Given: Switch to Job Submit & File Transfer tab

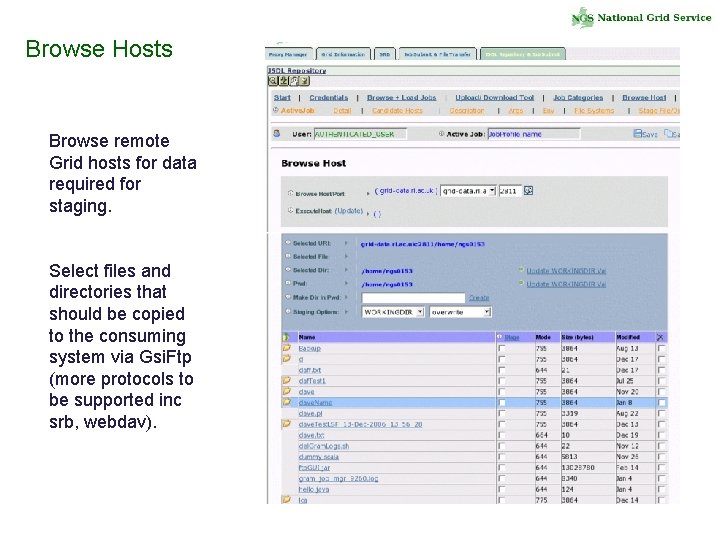Looking at the screenshot, I should coord(438,54).
